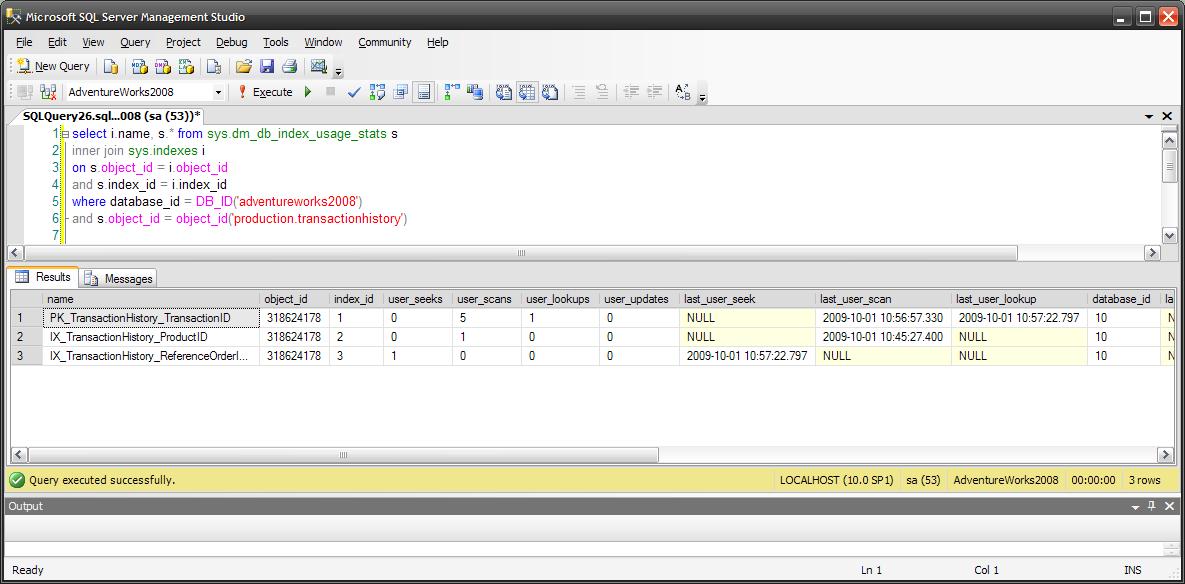
Task: Switch output to Results to Text
Action: (x=504, y=92)
